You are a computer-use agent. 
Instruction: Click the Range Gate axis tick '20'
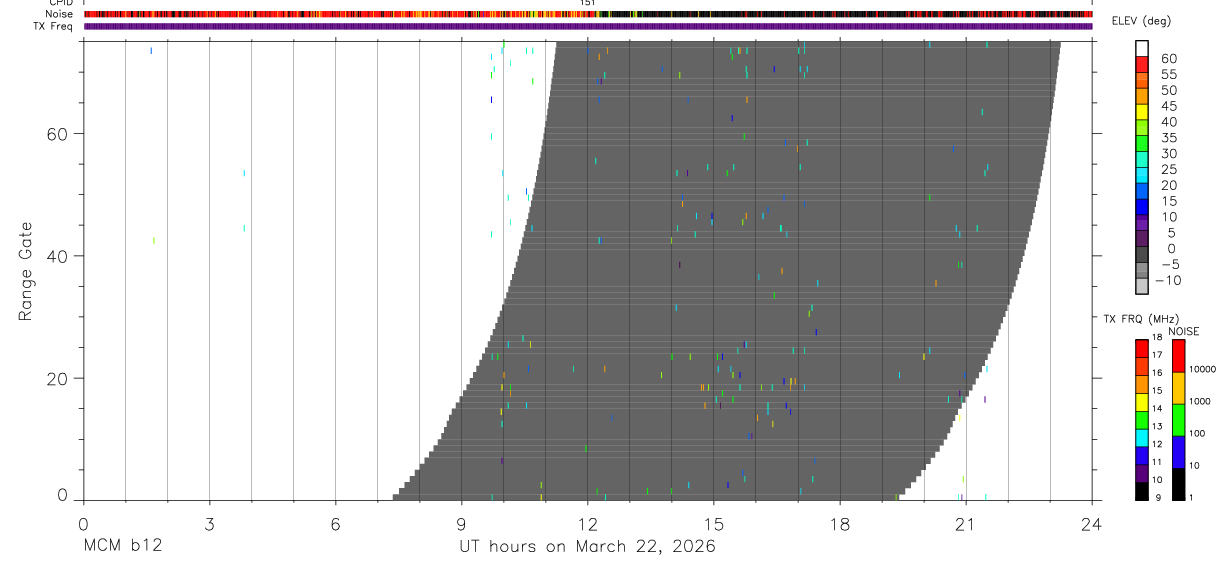tap(56, 378)
